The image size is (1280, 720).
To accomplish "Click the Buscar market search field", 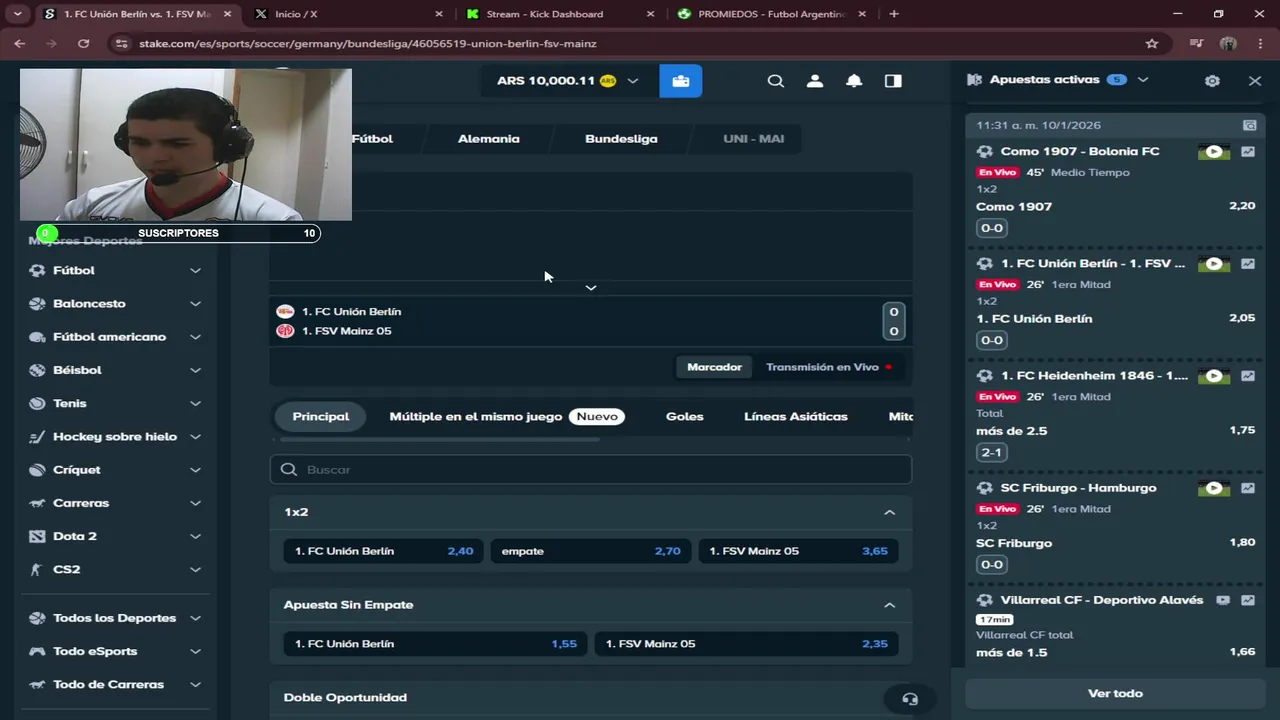I will pos(591,470).
